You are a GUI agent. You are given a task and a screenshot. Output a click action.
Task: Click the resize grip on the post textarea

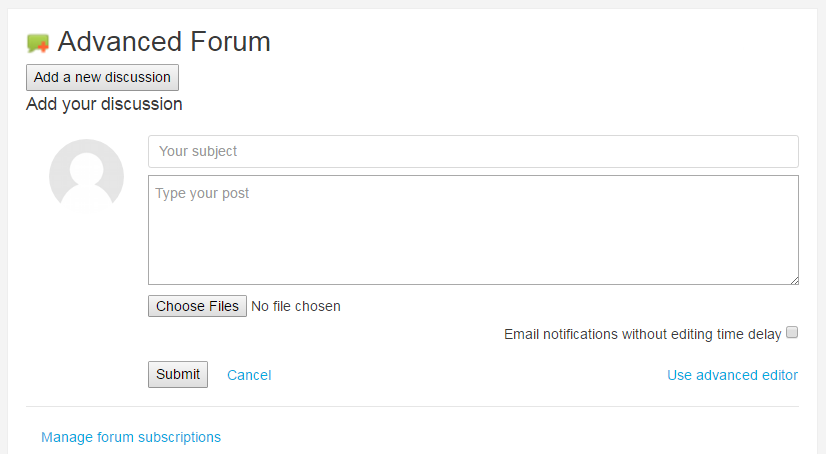point(794,280)
